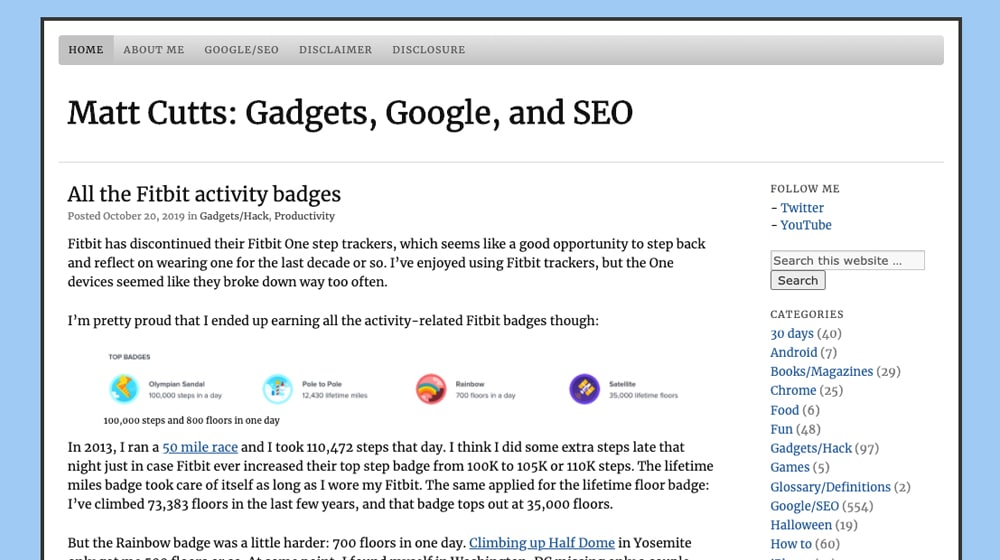This screenshot has width=1000, height=560.
Task: Open the Disclosure page
Action: pos(429,50)
